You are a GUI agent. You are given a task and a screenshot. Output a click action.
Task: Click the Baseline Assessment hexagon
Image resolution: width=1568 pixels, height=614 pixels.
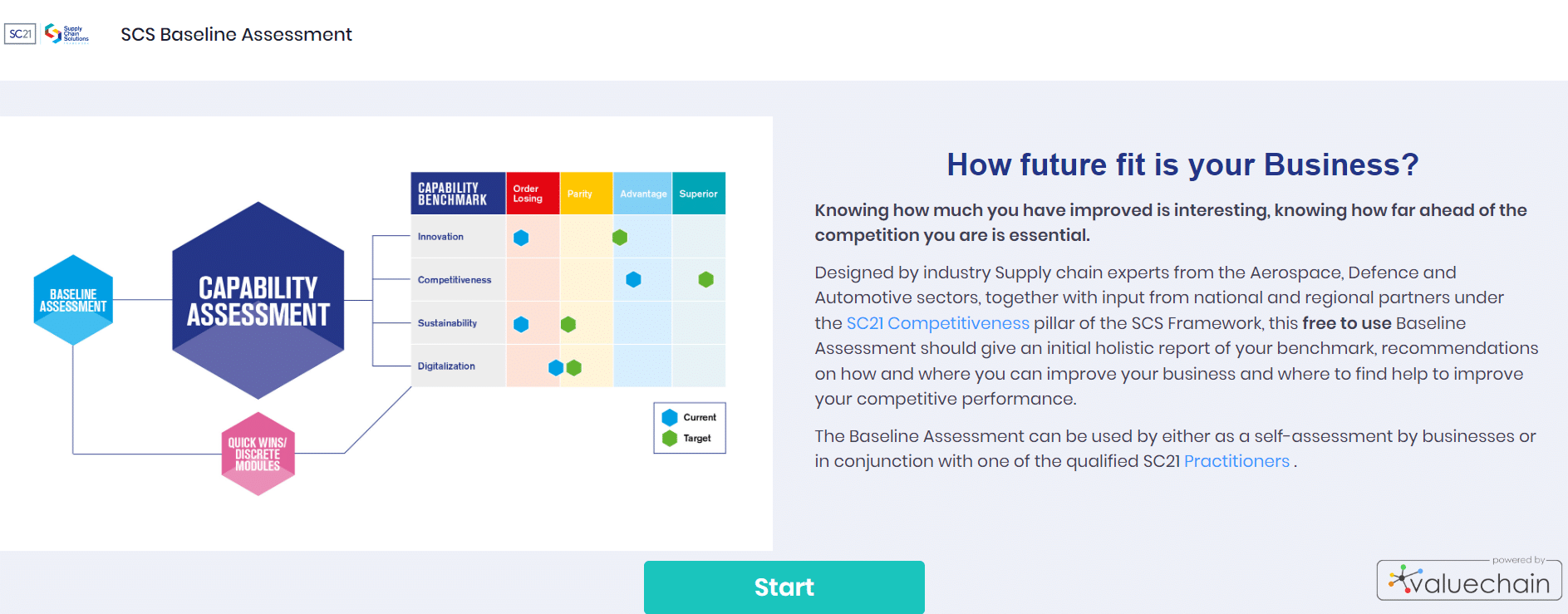click(x=73, y=300)
